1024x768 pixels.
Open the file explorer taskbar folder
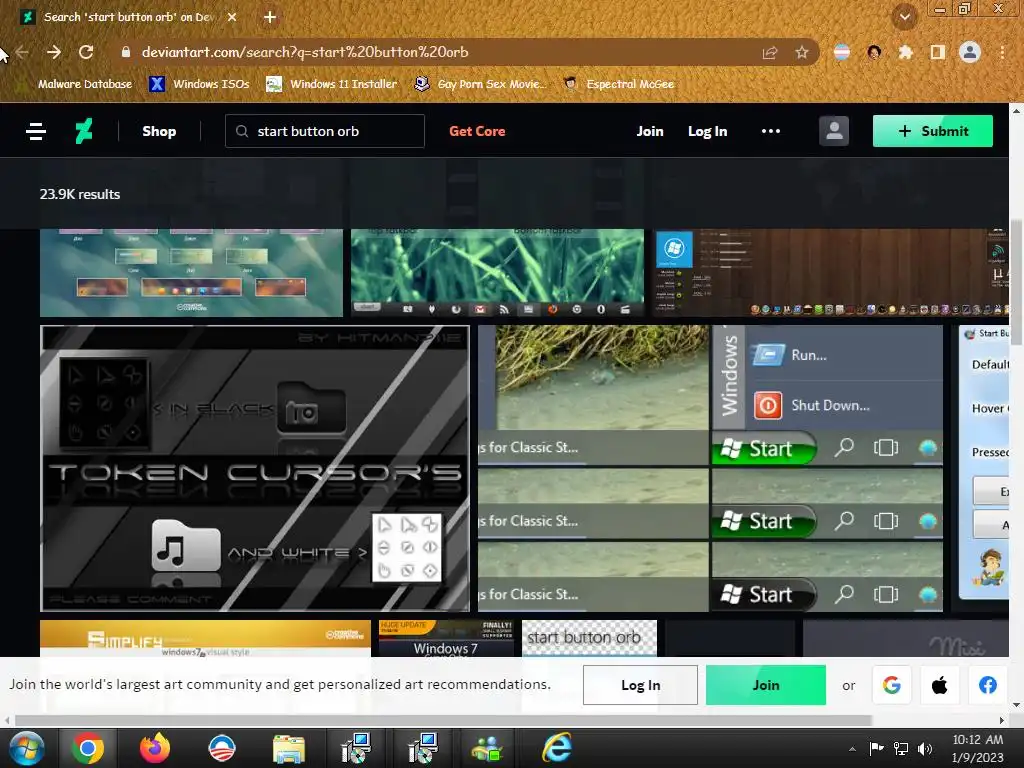pos(289,748)
